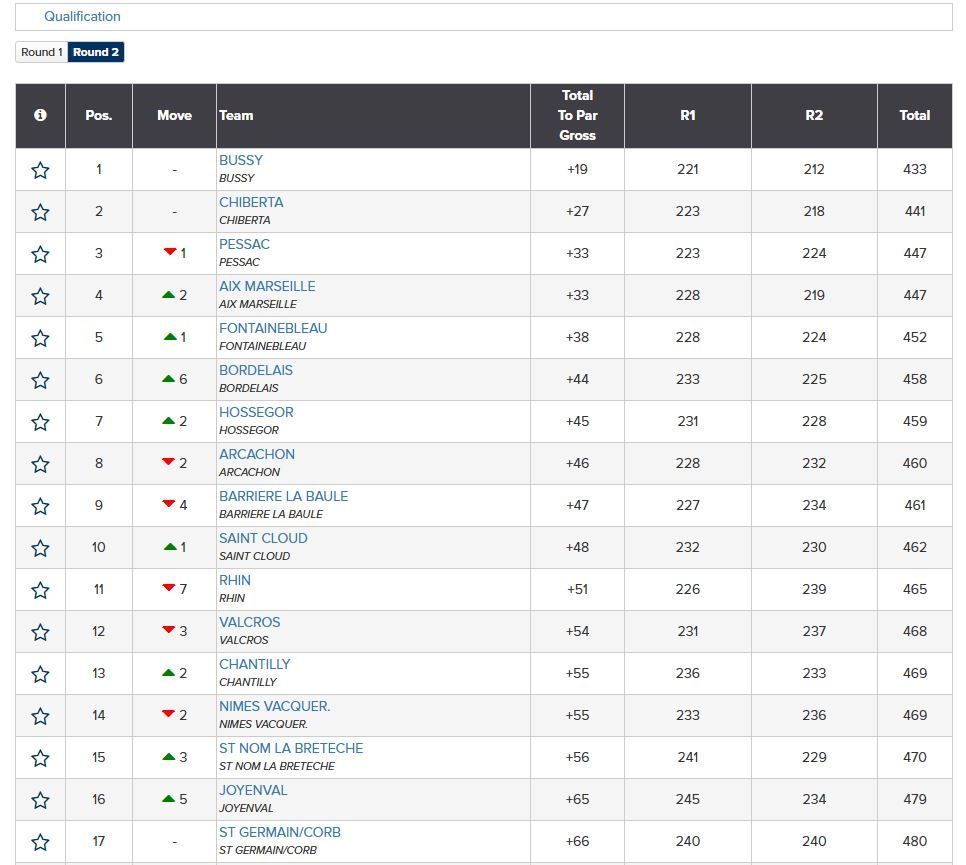Click ST NOM LA BRETECHE's R1 score 241
This screenshot has width=966, height=865.
(688, 757)
